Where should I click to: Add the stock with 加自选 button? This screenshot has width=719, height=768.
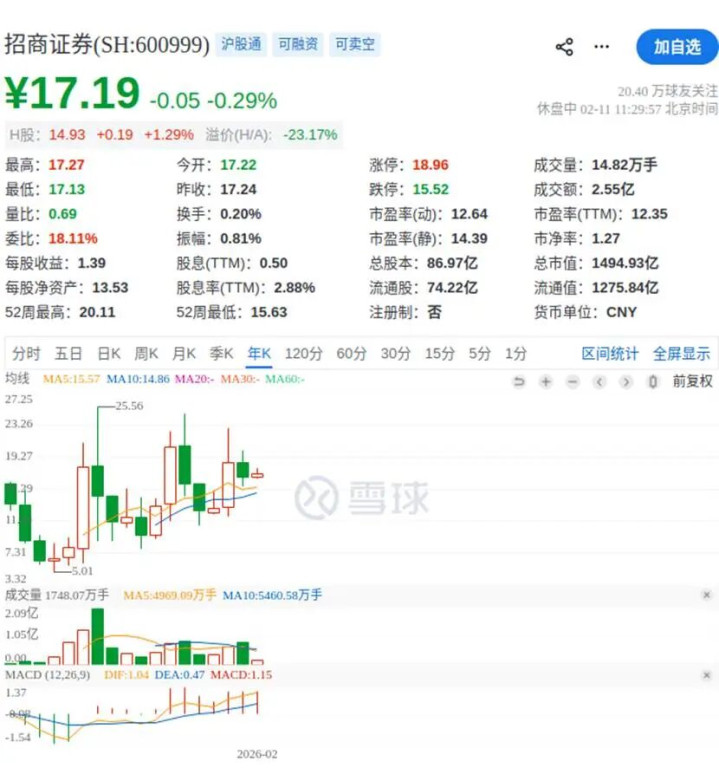tap(677, 47)
